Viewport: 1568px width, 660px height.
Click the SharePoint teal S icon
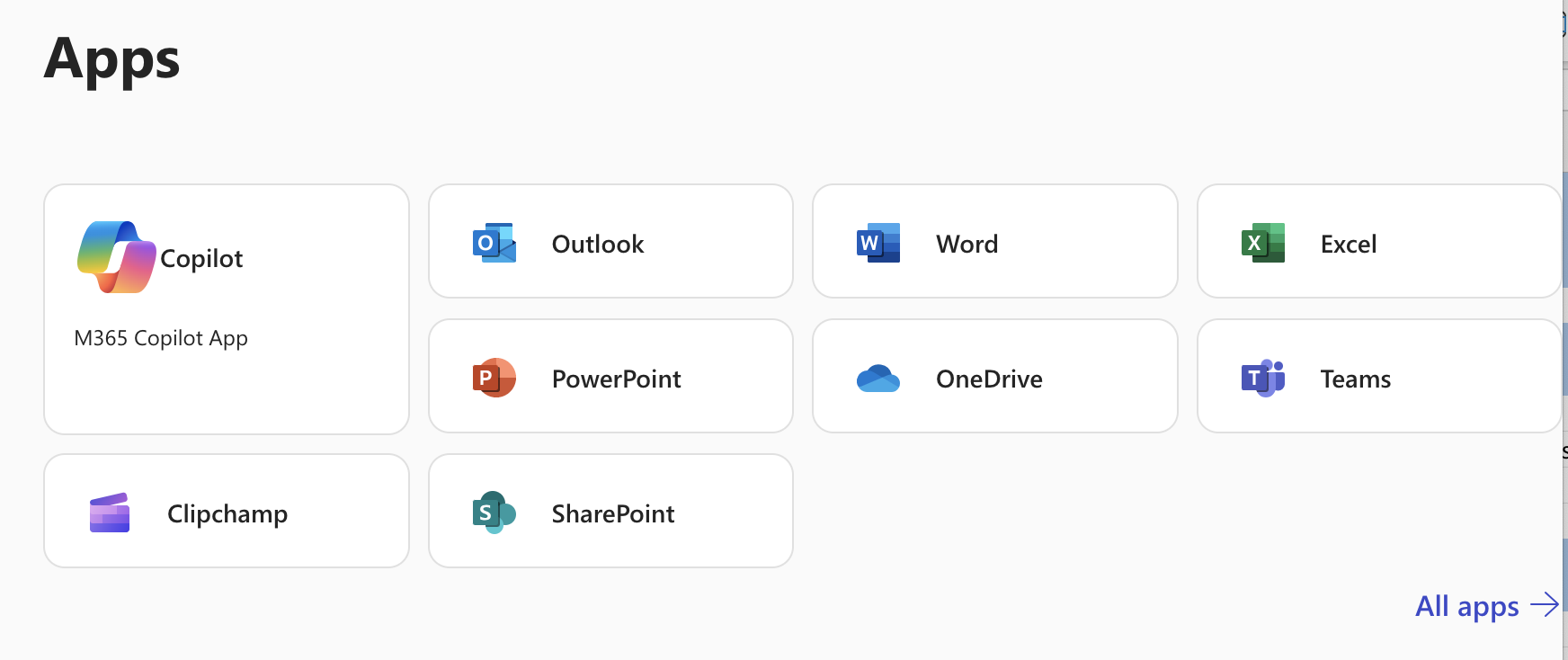point(494,513)
